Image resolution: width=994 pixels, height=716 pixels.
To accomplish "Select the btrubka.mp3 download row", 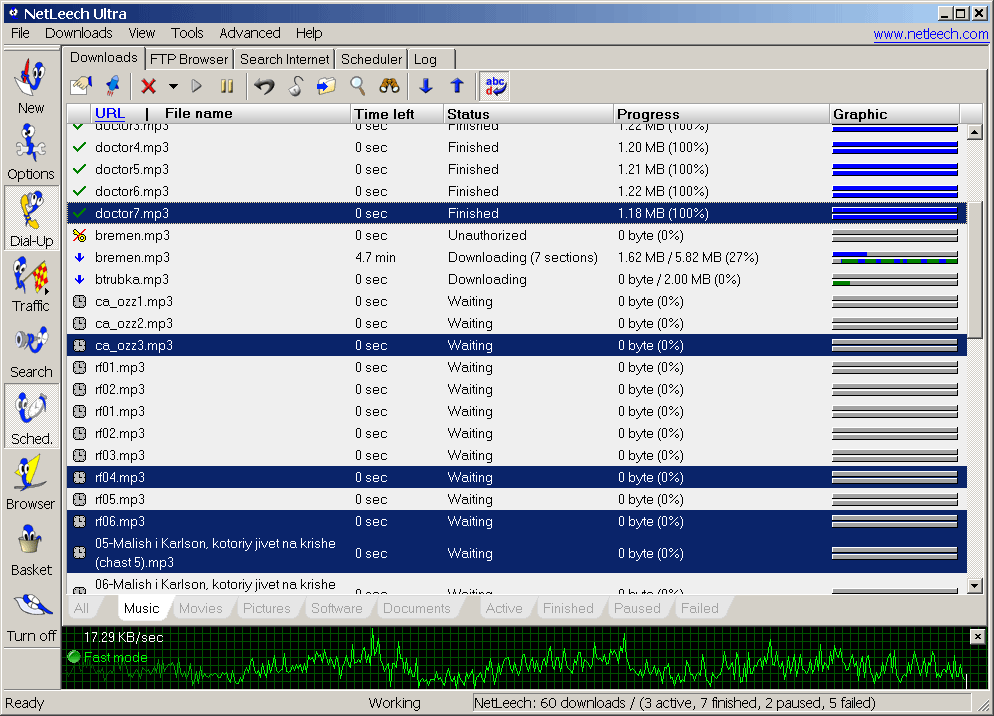I will pos(517,279).
